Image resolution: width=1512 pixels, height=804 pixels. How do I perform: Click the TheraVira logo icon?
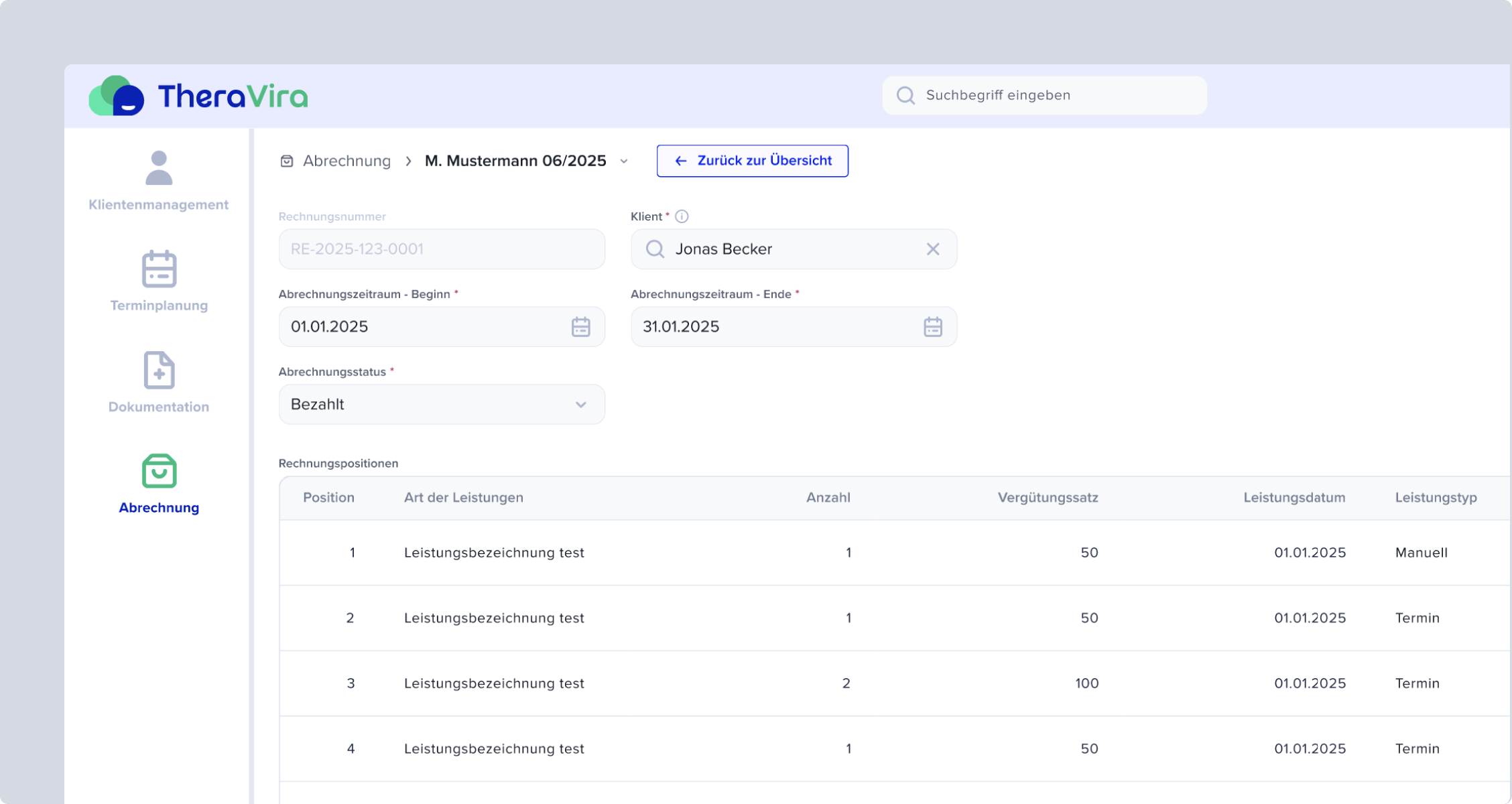tap(117, 96)
